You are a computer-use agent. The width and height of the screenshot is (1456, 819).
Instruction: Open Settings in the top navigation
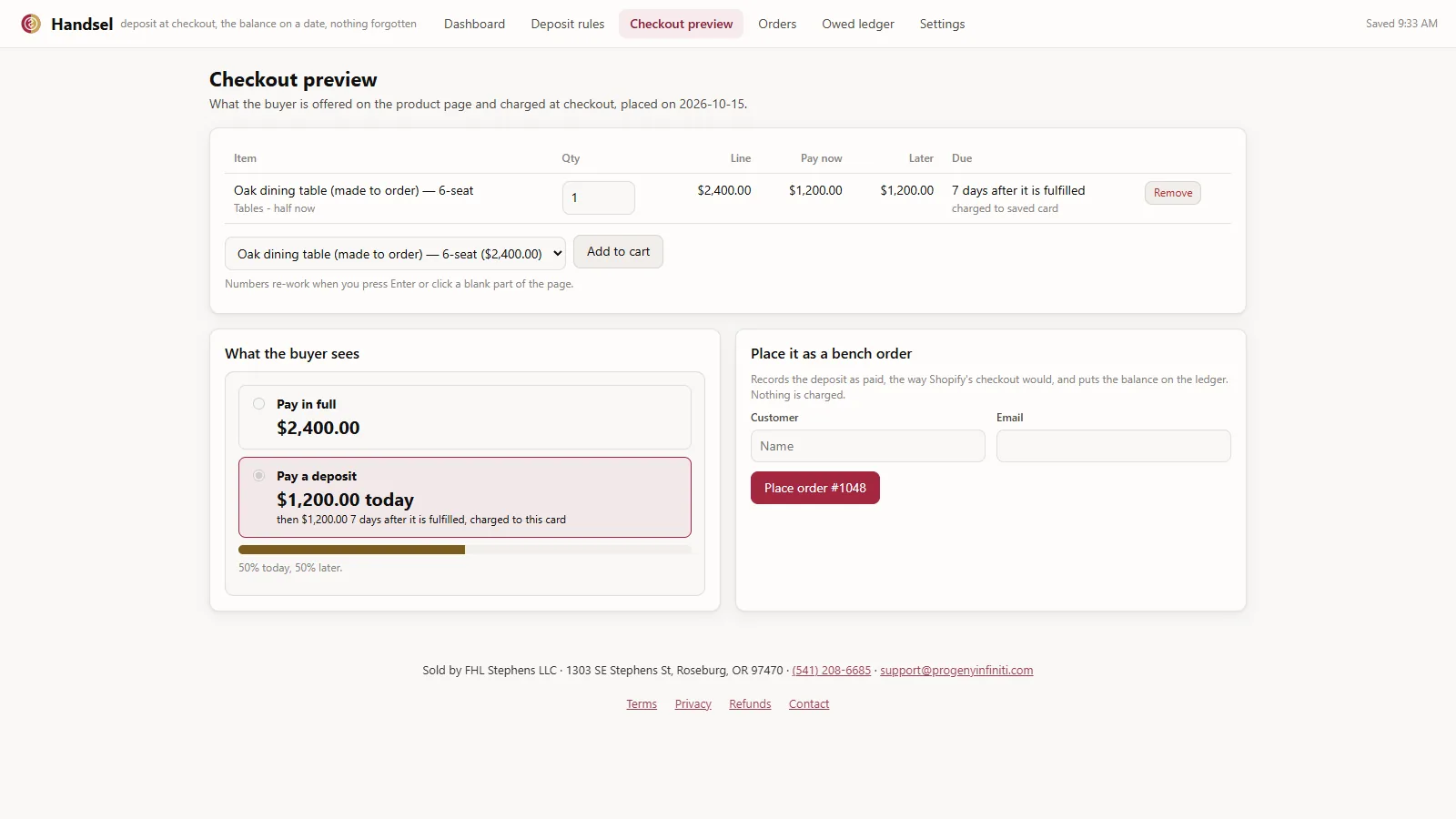point(942,24)
